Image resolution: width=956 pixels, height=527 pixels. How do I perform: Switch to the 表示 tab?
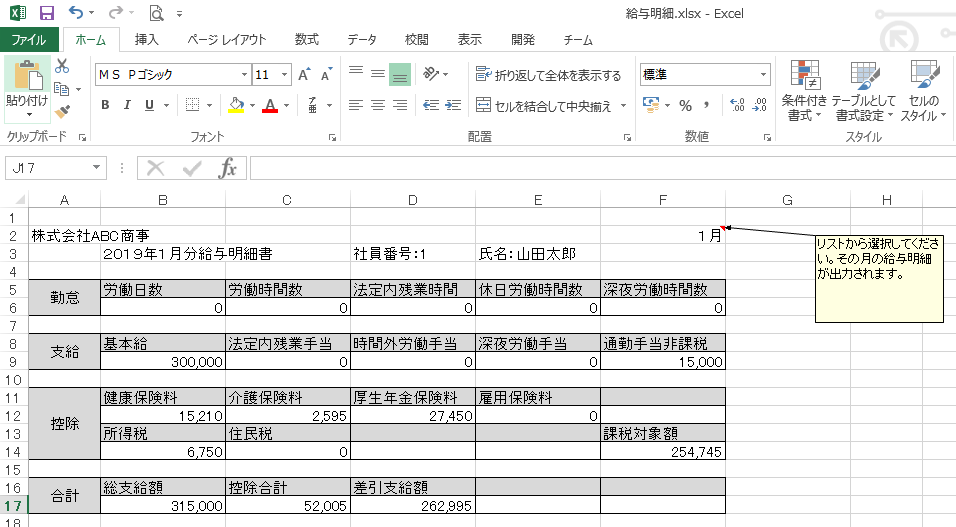coord(469,40)
